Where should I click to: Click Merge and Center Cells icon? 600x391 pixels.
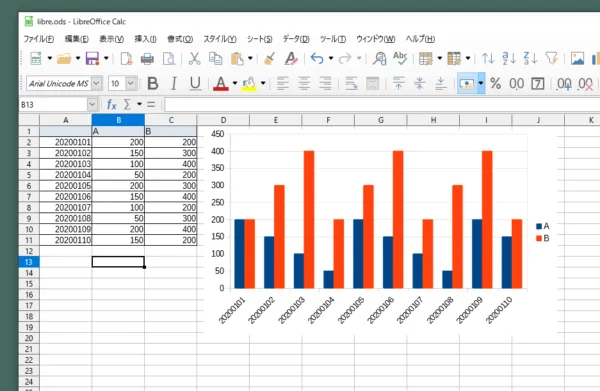coord(372,83)
